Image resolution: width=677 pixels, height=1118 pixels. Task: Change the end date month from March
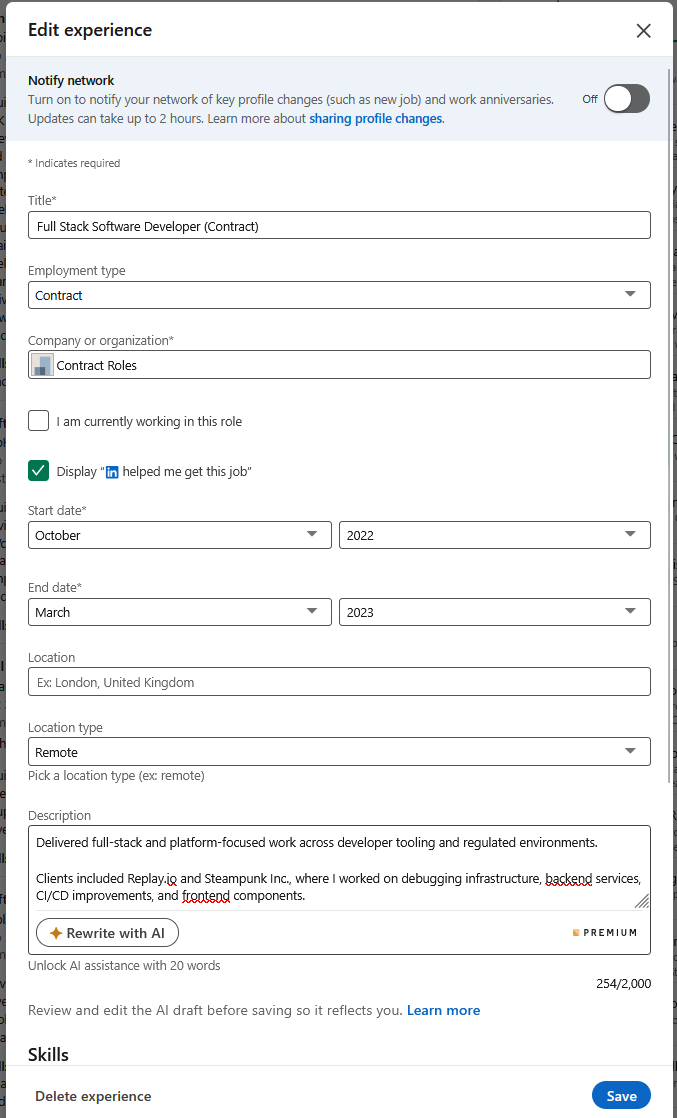(180, 612)
